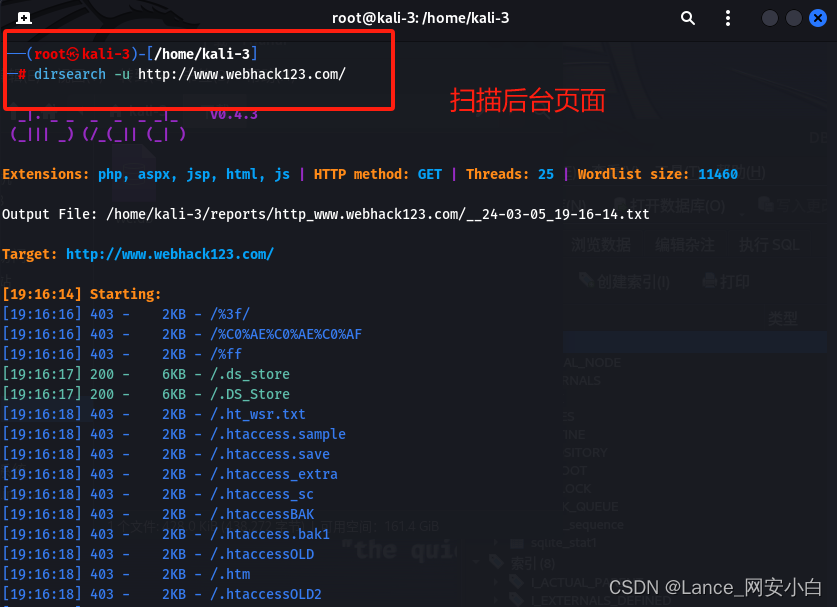The height and width of the screenshot is (607, 837).
Task: Click the terminal icon at top-left
Action: pos(22,17)
